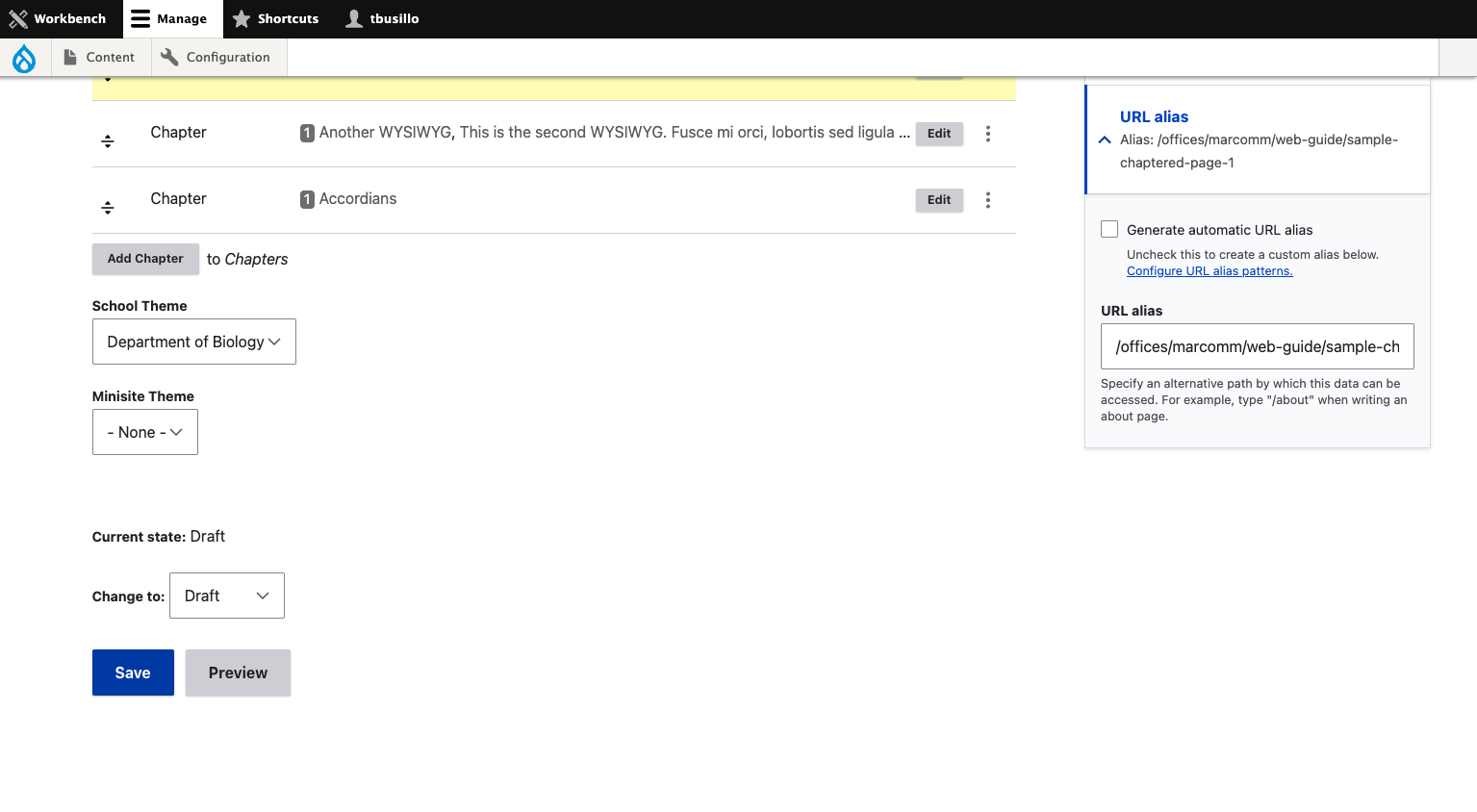Edit the Another WYSIWYG chapter
Screen dimensions: 1477x812
pos(939,134)
